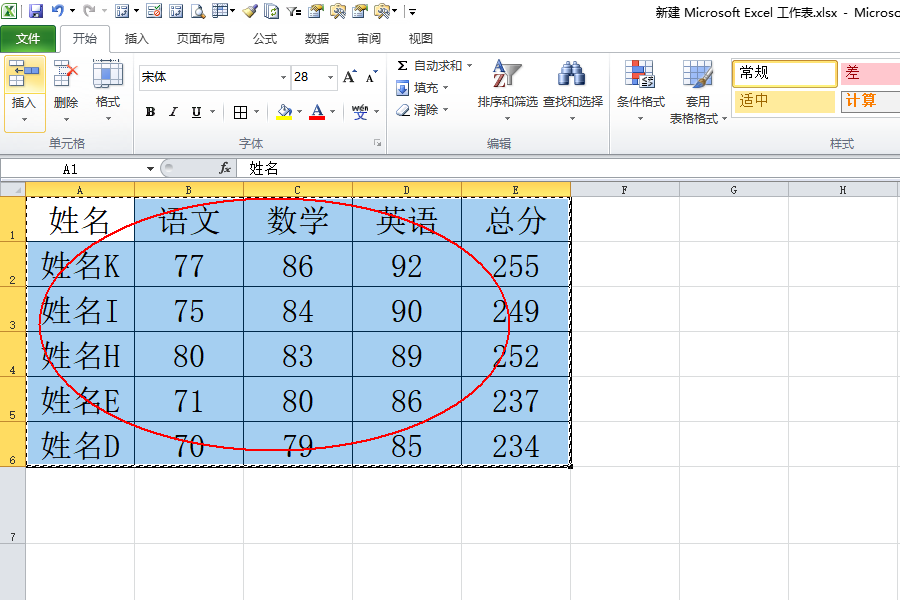
Task: Click the Insert cells icon
Action: pos(24,74)
